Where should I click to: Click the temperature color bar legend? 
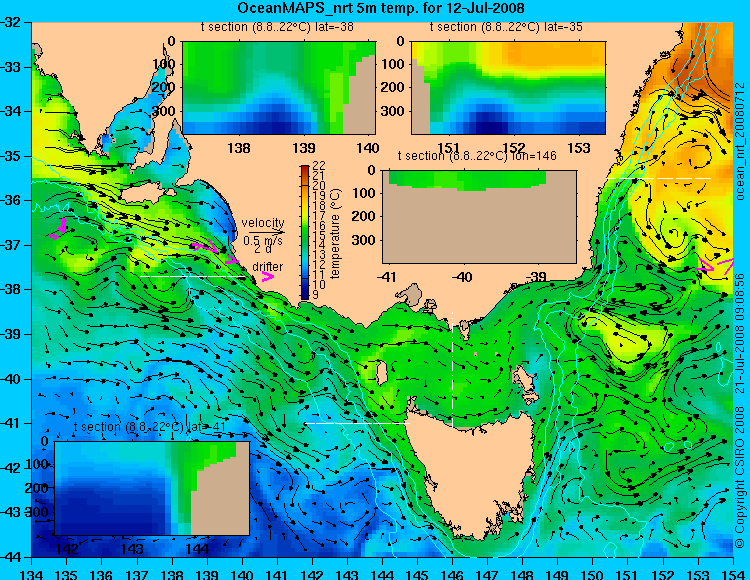305,232
